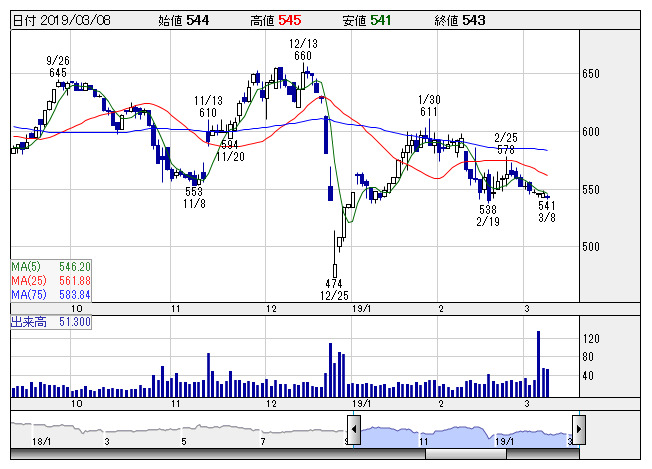Click the 日付 2019/03/08 date text
This screenshot has width=652, height=469.
point(62,20)
